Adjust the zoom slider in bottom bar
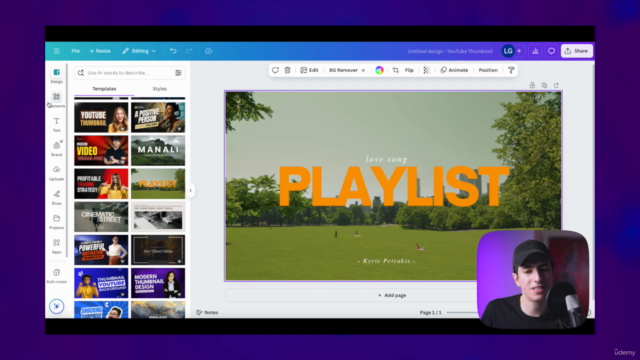 [x=462, y=312]
